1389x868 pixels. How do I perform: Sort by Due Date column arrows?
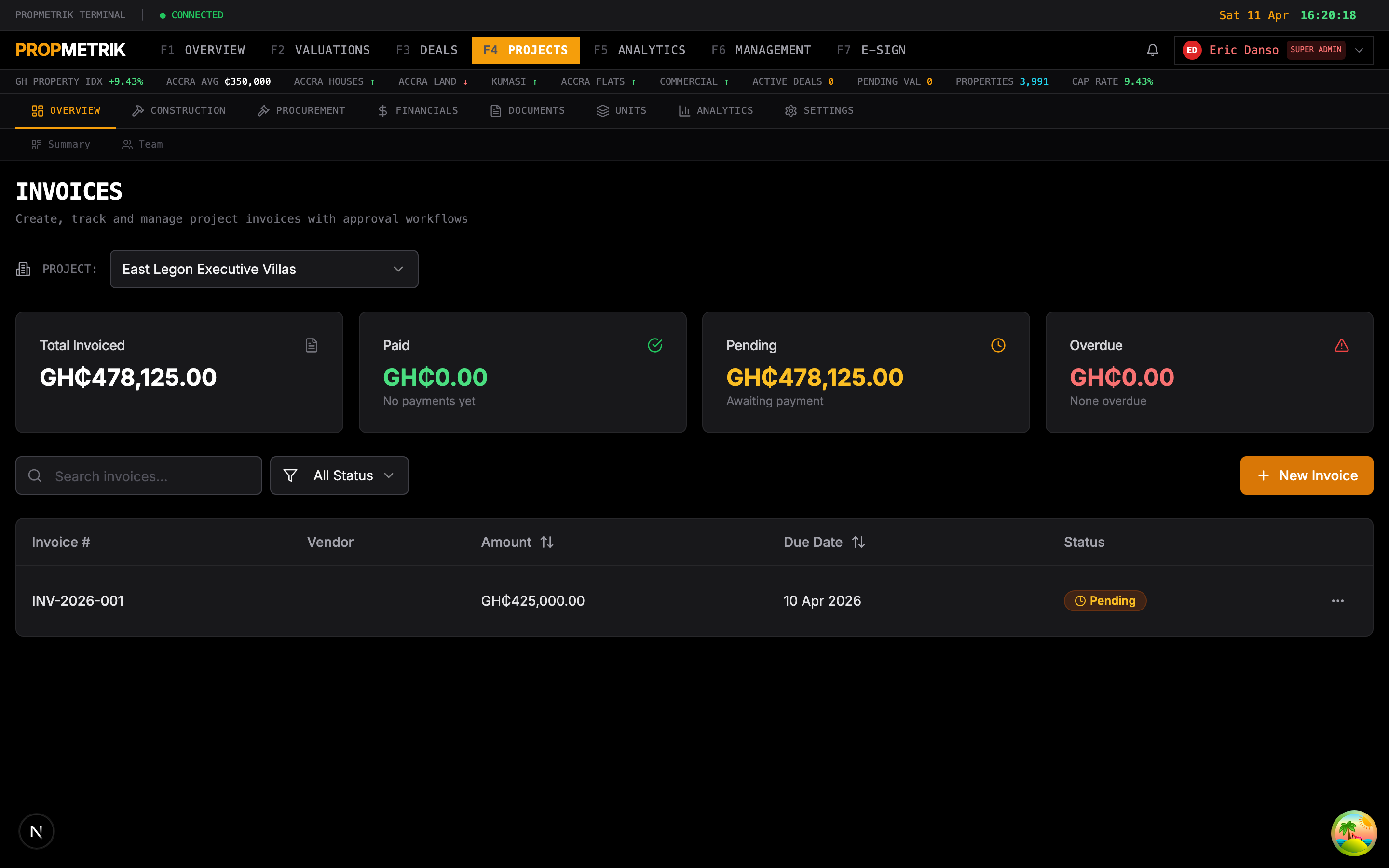pos(858,542)
